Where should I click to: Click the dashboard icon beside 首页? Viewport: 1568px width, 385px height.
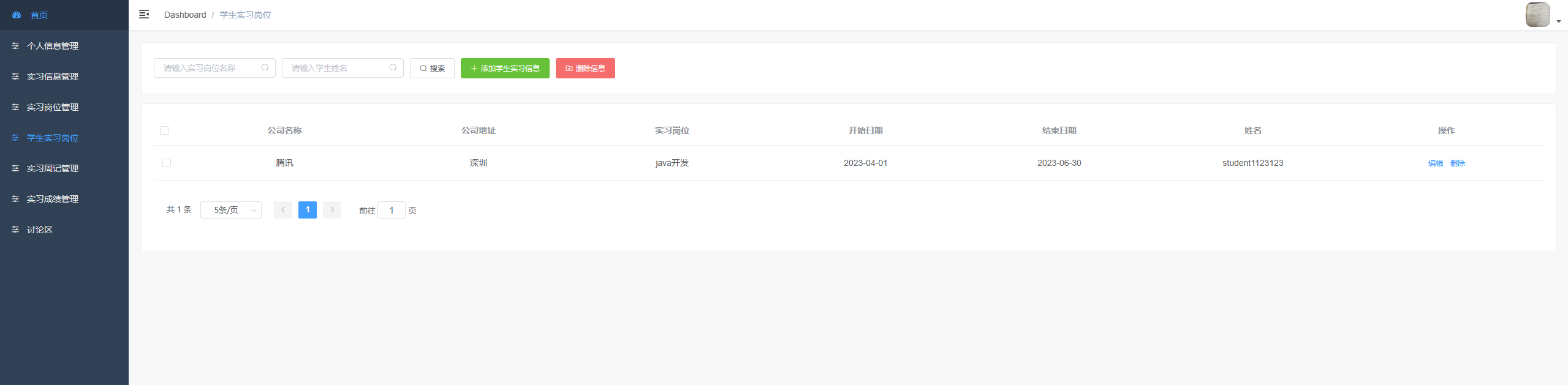17,15
